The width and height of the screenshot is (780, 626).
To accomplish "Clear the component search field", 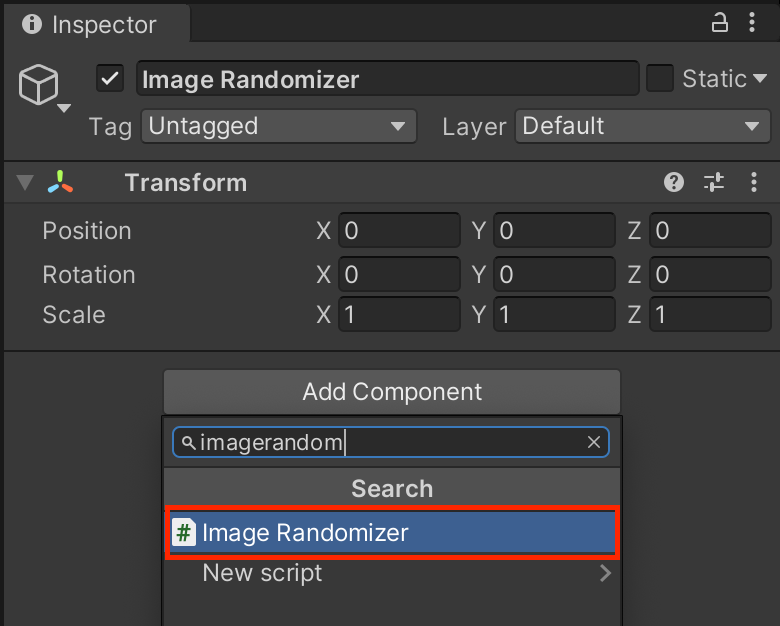I will [594, 442].
